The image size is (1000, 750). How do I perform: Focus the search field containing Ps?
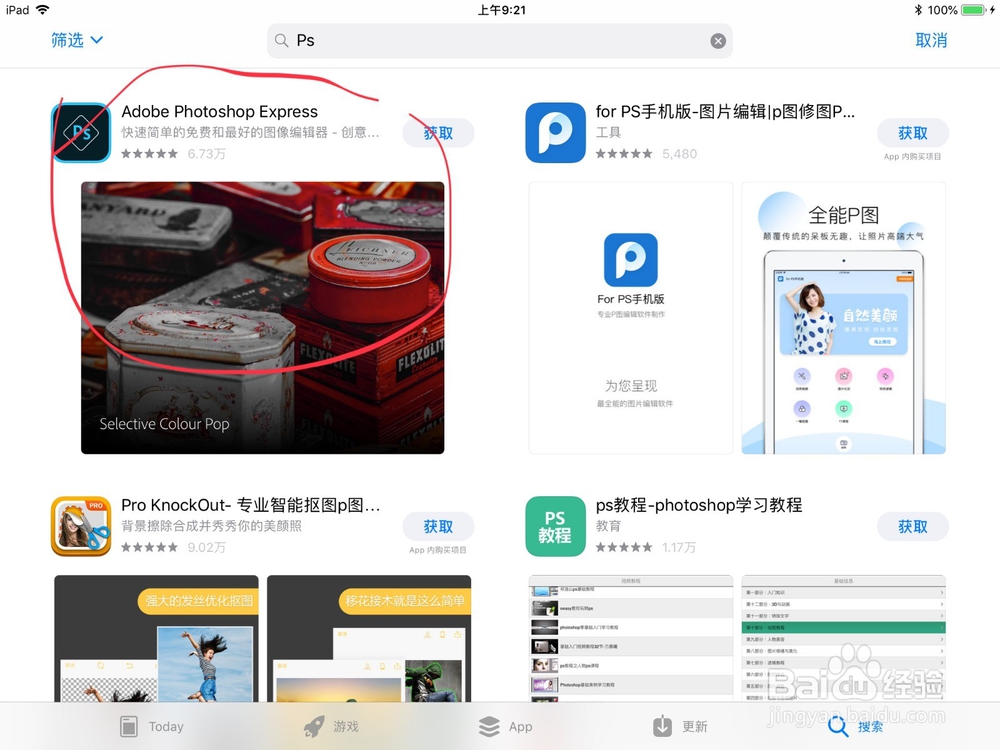tap(499, 41)
